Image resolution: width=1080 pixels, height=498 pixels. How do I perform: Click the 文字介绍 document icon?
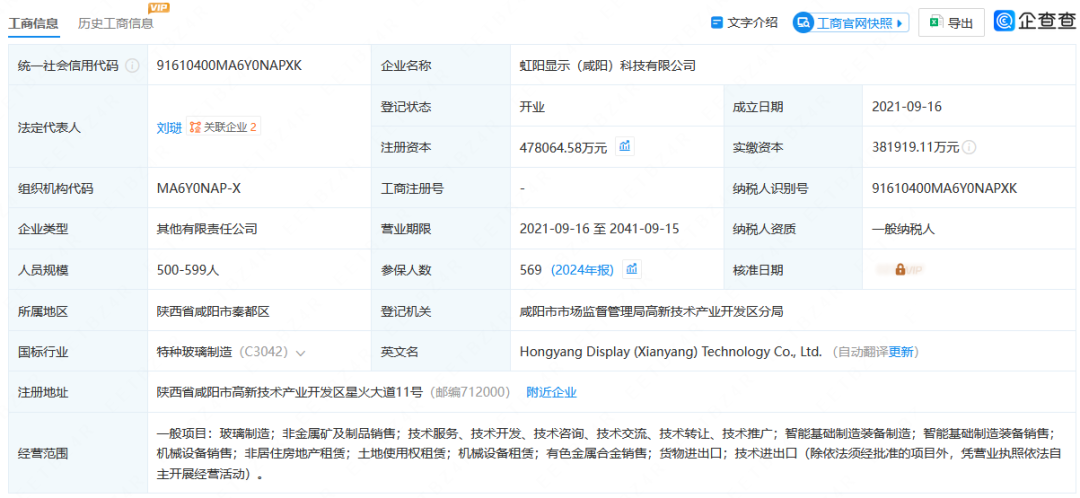click(x=716, y=22)
